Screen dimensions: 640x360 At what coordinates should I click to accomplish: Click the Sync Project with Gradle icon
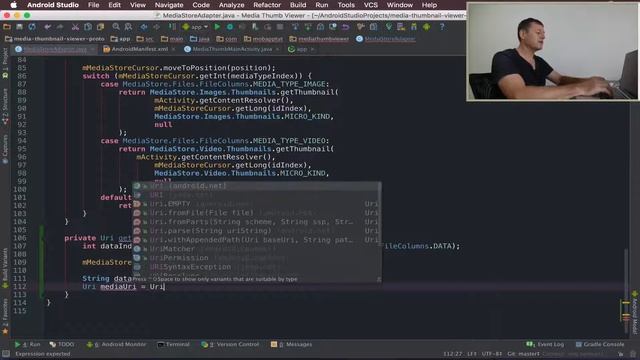389,27
